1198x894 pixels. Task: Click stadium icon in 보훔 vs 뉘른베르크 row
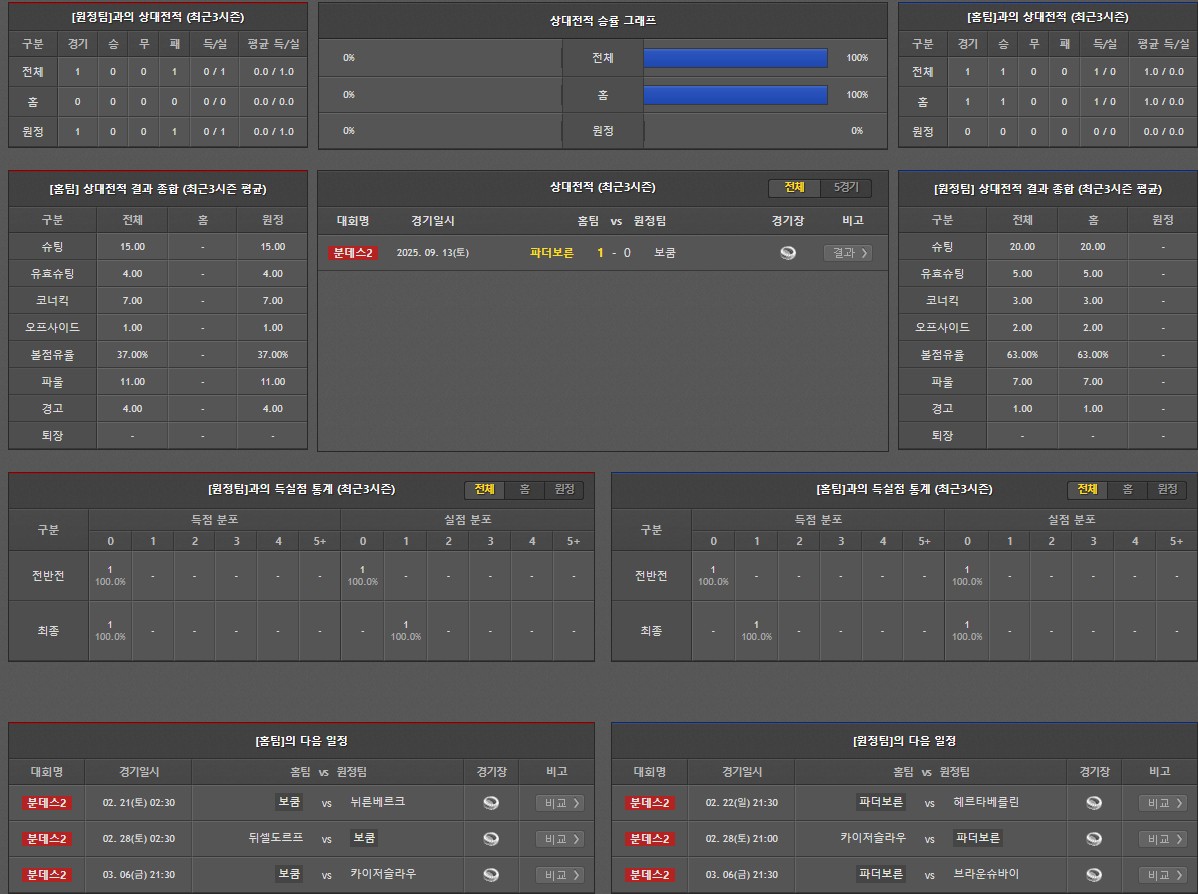[x=491, y=803]
